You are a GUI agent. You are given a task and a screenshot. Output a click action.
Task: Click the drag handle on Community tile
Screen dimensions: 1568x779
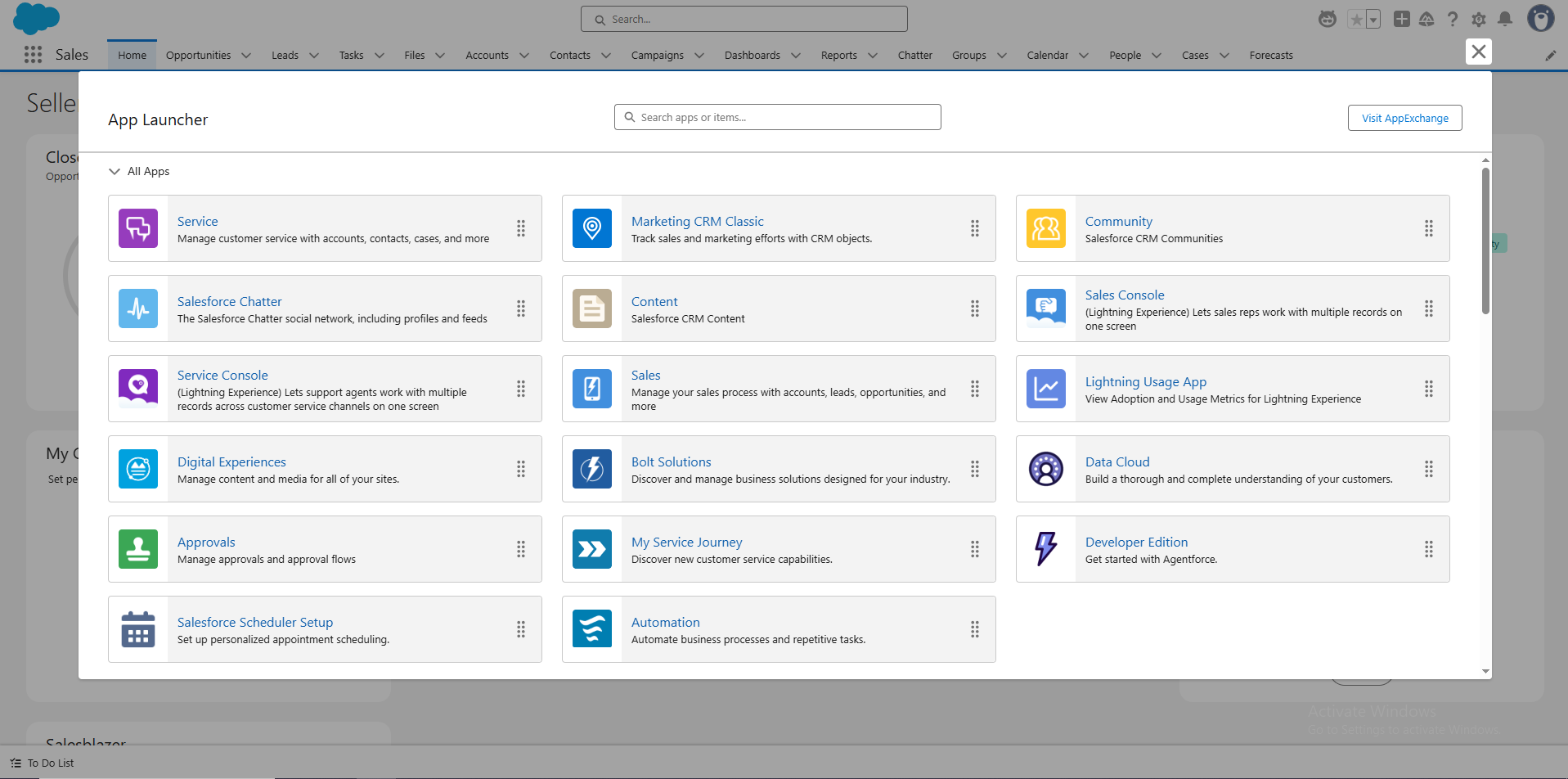pyautogui.click(x=1429, y=228)
